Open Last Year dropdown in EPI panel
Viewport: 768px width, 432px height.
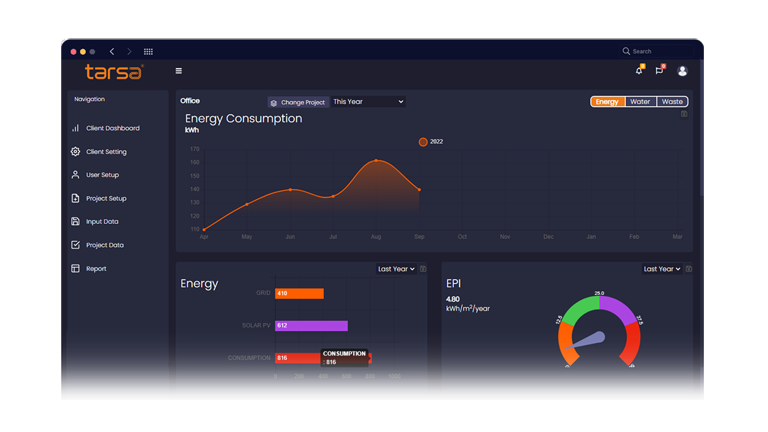click(661, 269)
